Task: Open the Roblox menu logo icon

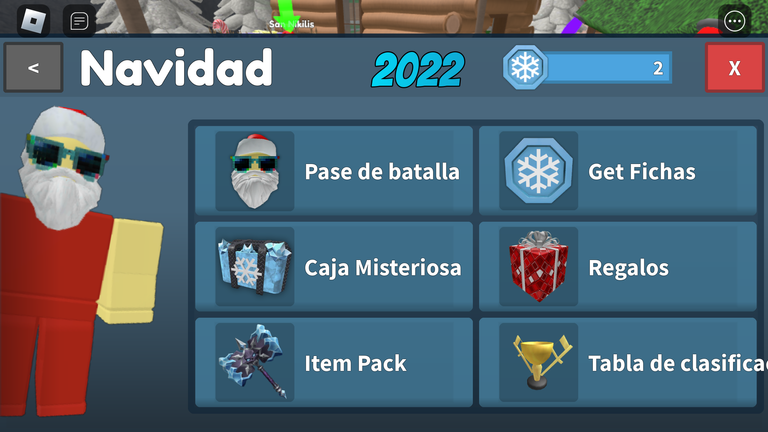Action: tap(33, 21)
